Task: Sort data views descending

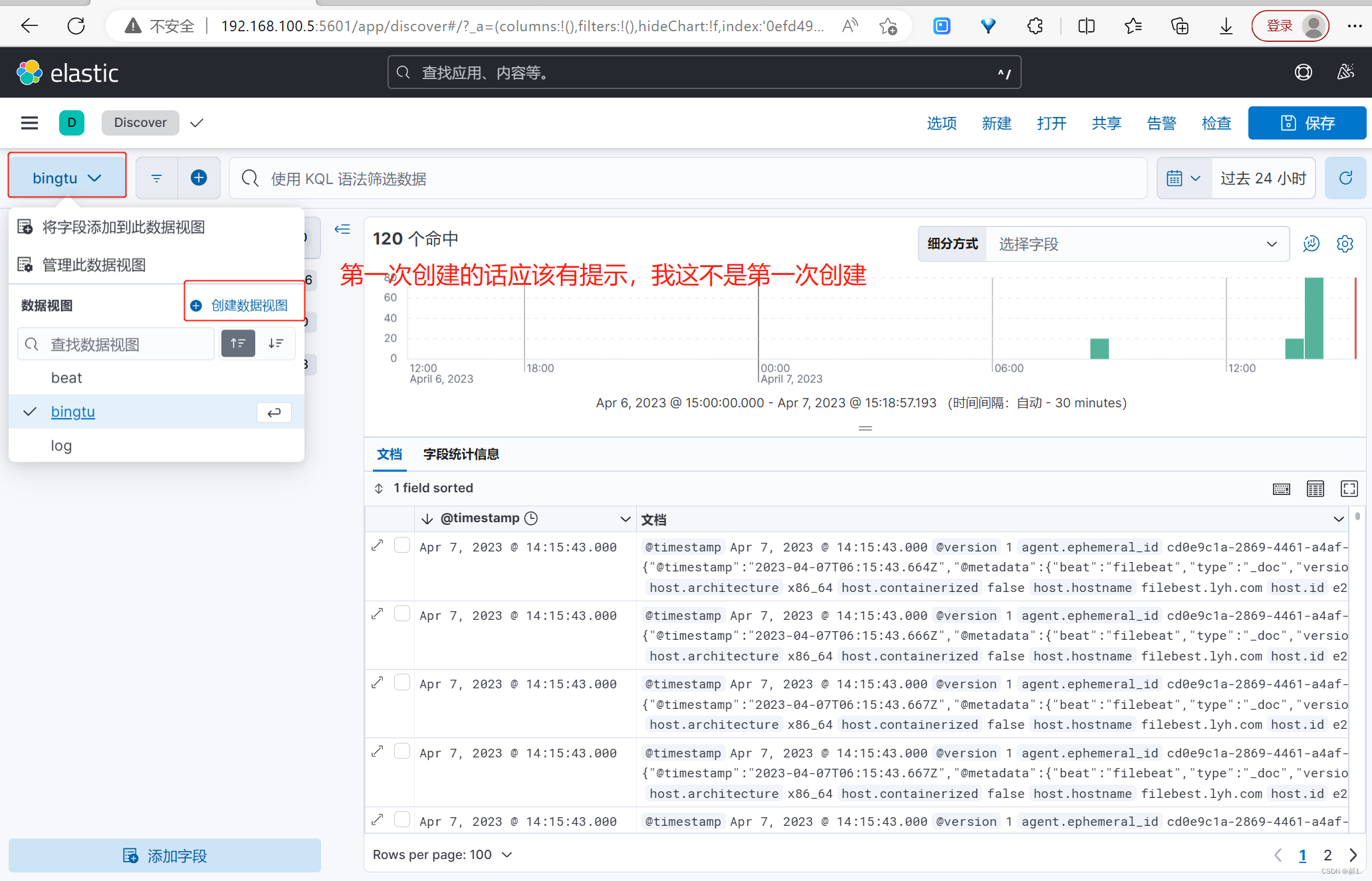Action: pos(276,343)
